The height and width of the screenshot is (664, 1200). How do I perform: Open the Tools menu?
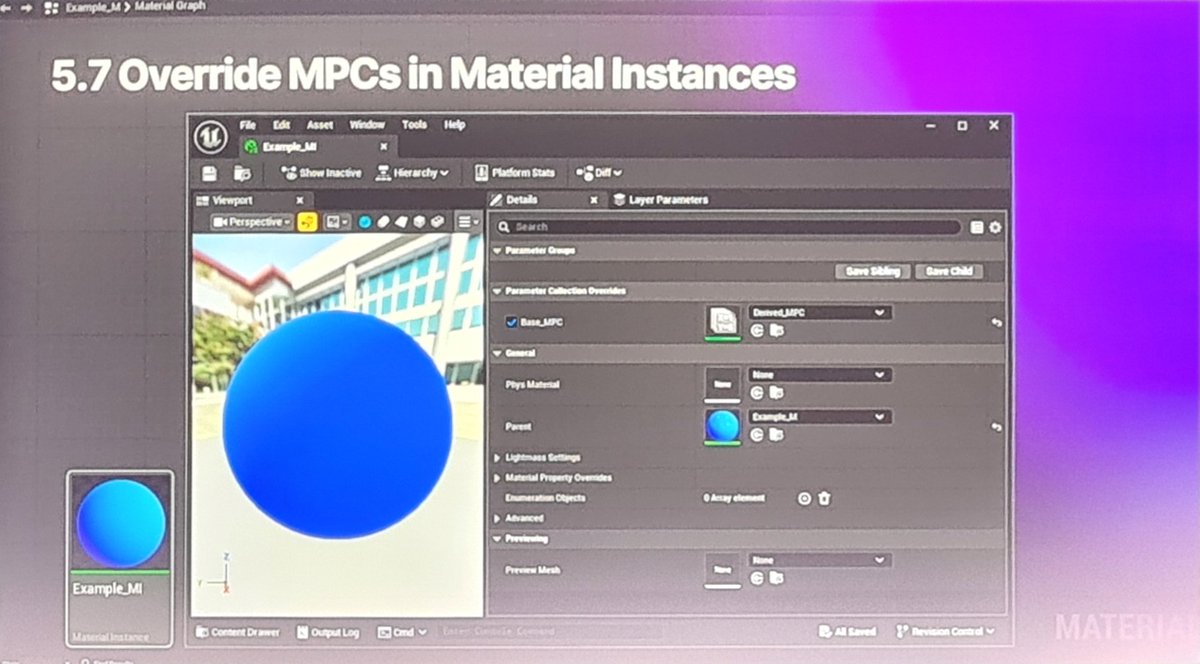[x=414, y=125]
